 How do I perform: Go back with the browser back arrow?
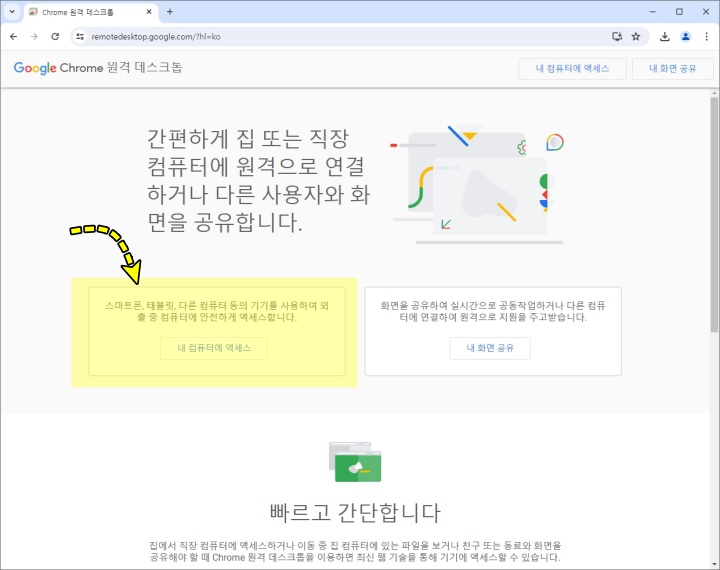[x=13, y=36]
